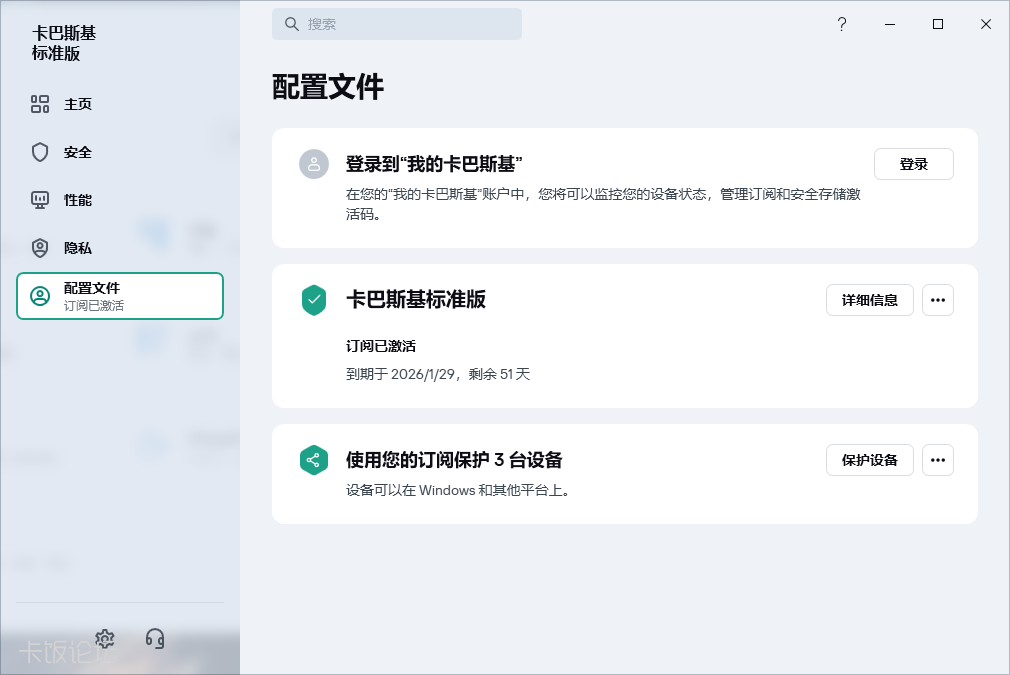Click the 主页 home grid icon
The height and width of the screenshot is (675, 1010).
pos(40,104)
